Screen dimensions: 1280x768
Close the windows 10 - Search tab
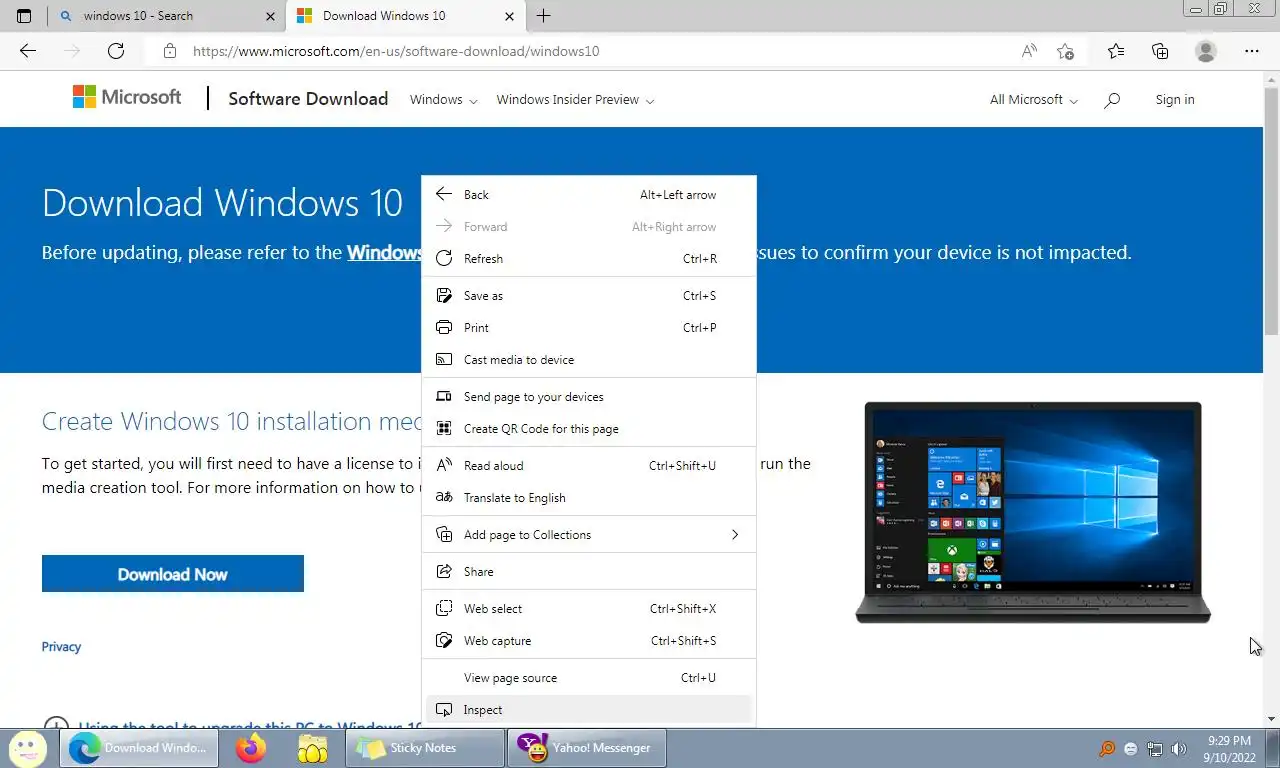tap(271, 16)
